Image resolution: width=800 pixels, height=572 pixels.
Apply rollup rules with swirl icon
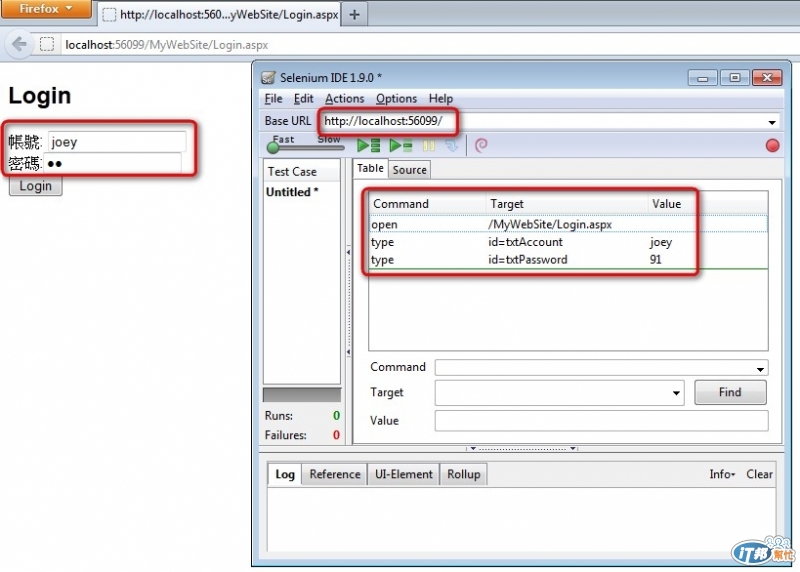(x=481, y=146)
